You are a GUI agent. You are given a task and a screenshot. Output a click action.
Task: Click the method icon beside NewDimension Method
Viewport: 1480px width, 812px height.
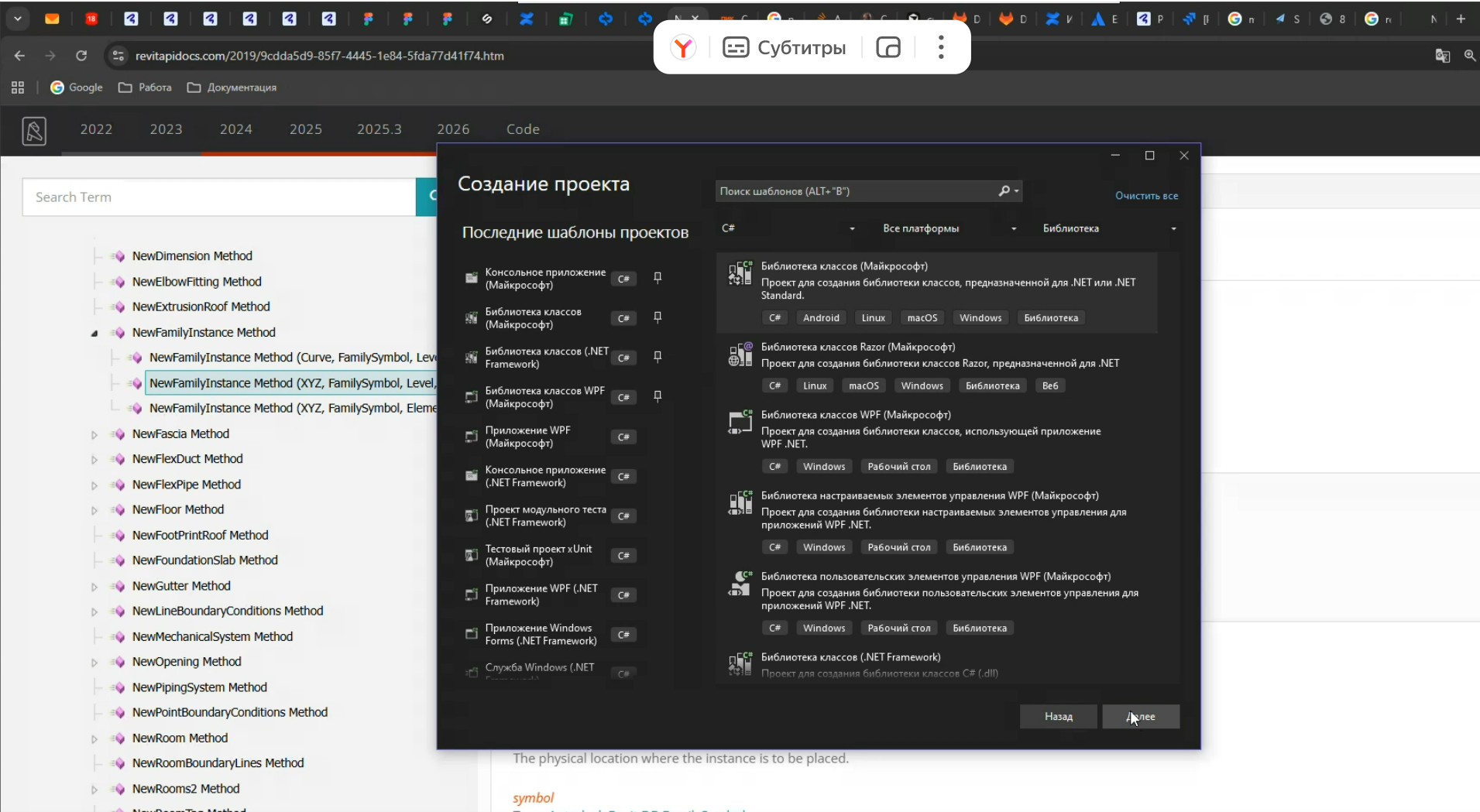coord(118,256)
